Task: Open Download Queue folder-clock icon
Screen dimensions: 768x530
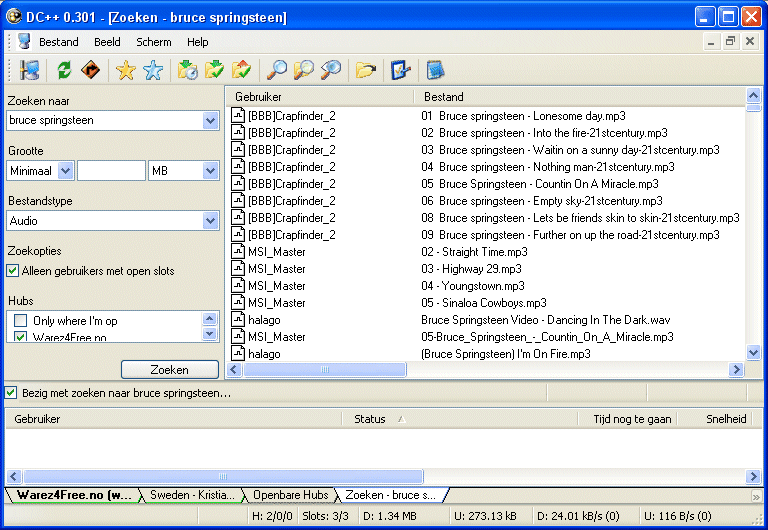Action: point(188,70)
